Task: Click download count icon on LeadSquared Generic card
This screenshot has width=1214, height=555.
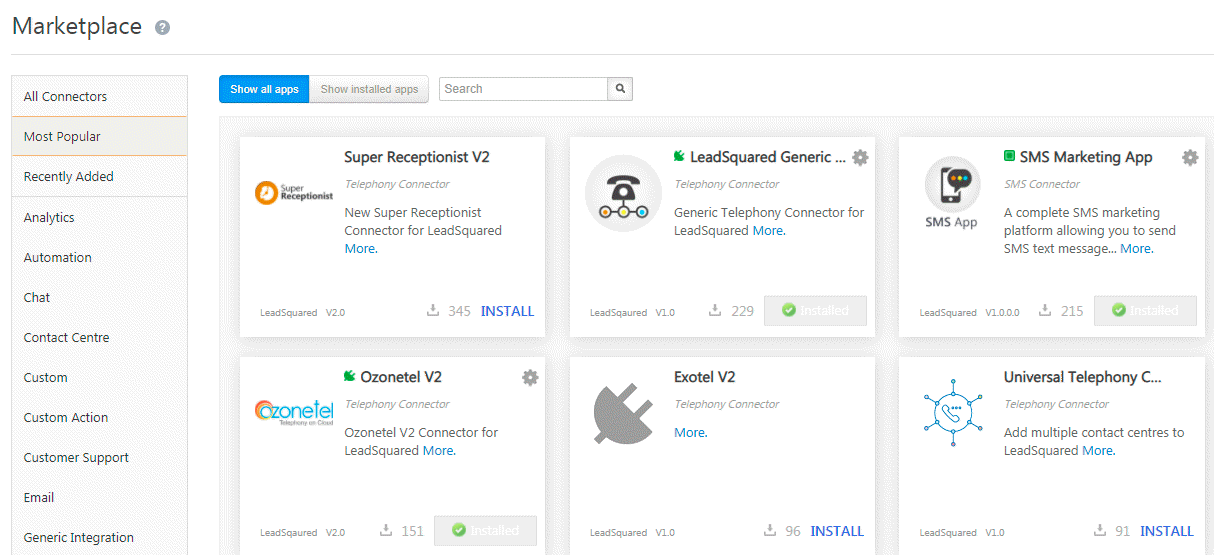Action: 715,311
